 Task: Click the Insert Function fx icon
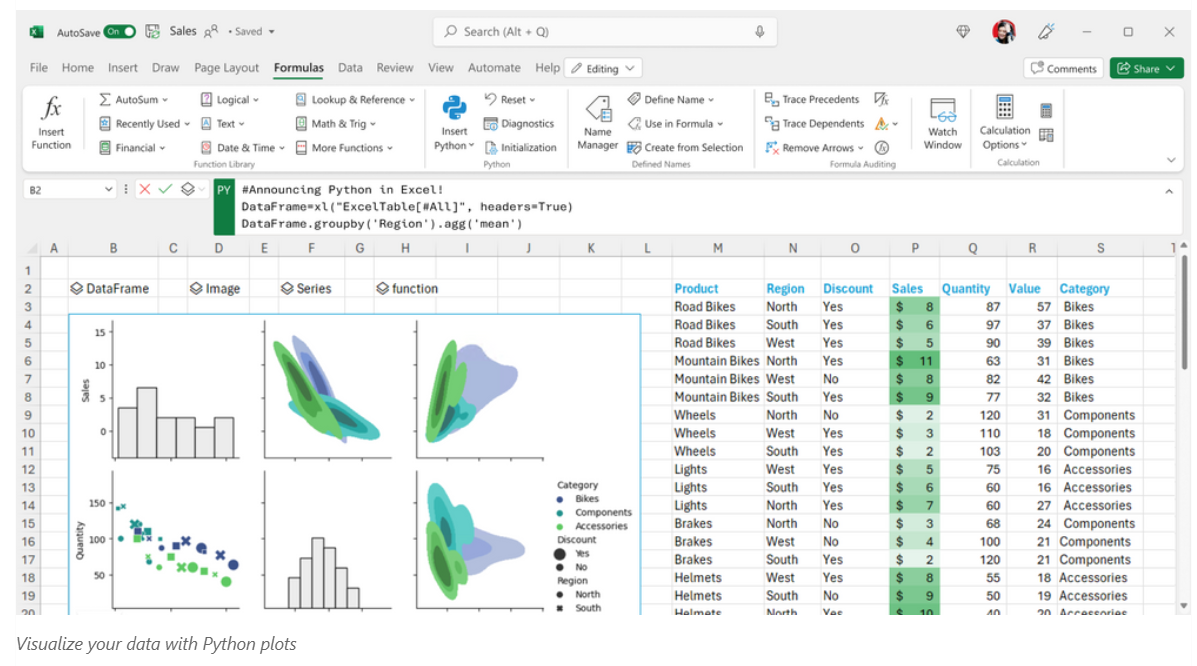click(x=51, y=109)
